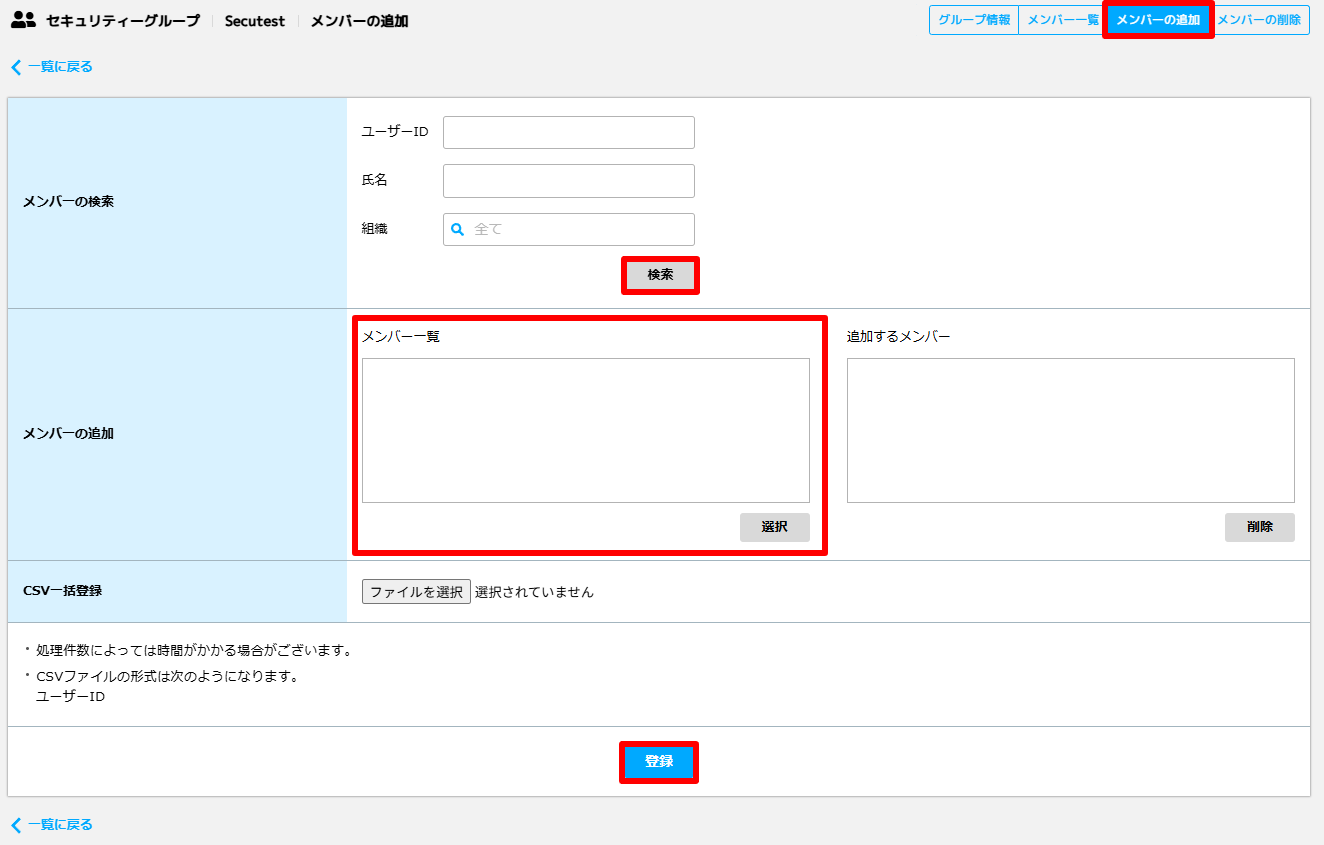This screenshot has height=845, width=1324.
Task: Go to the メンバーの削除 tab
Action: point(1259,20)
